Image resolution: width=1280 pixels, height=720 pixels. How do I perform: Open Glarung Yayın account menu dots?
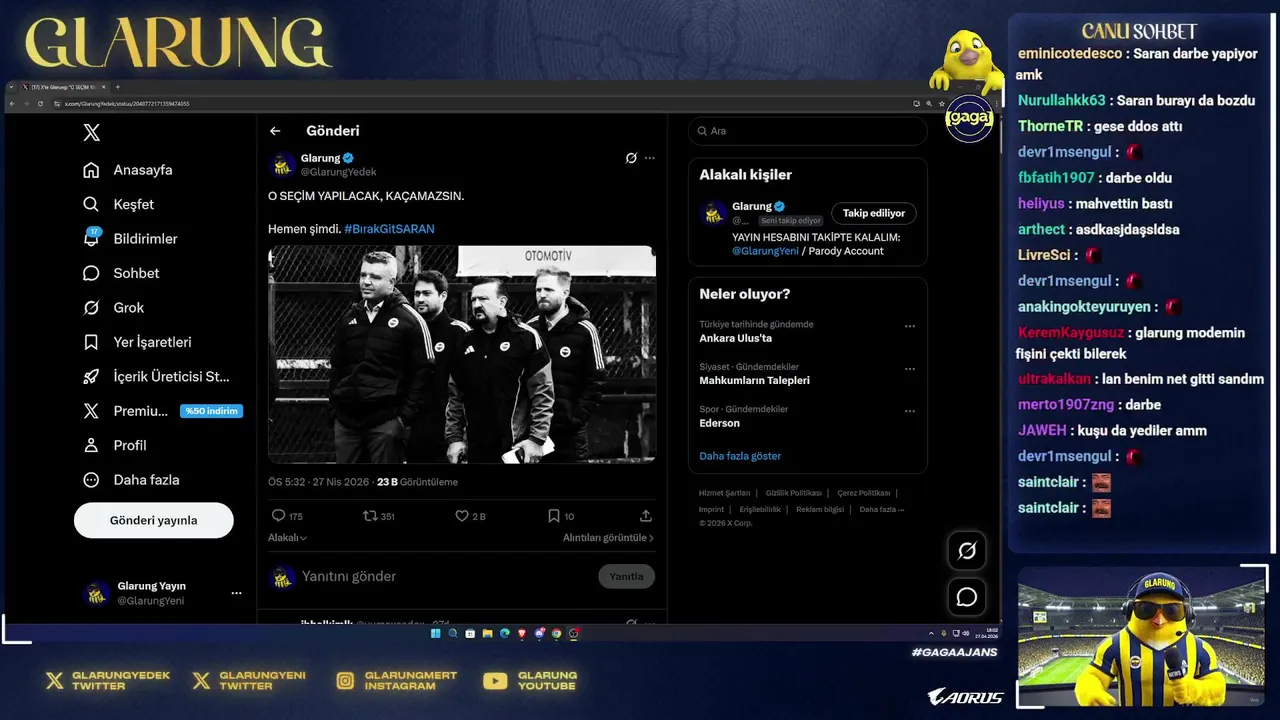(236, 593)
